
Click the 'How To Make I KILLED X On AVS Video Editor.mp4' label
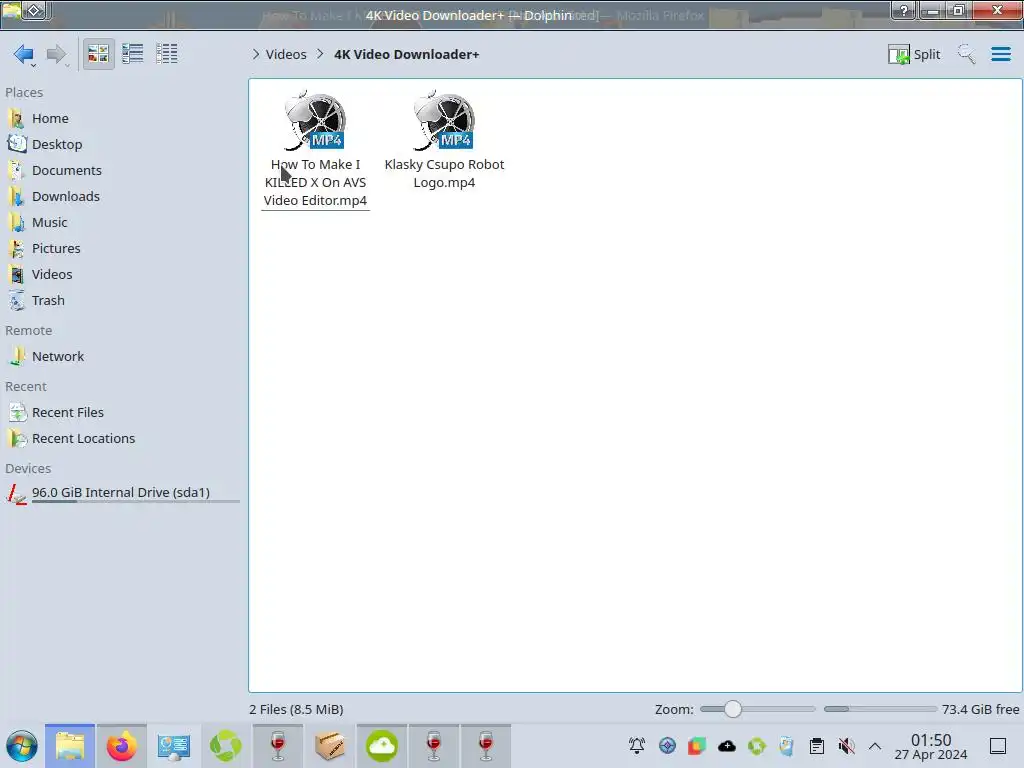point(315,182)
